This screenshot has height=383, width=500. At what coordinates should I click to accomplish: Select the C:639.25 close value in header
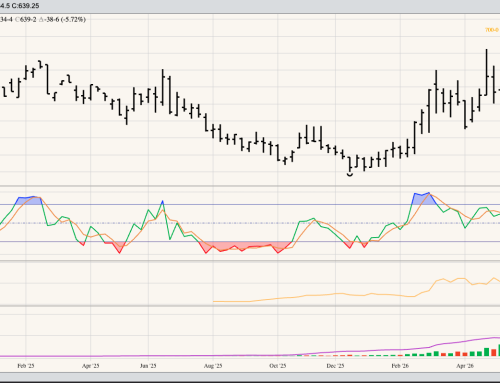click(25, 6)
